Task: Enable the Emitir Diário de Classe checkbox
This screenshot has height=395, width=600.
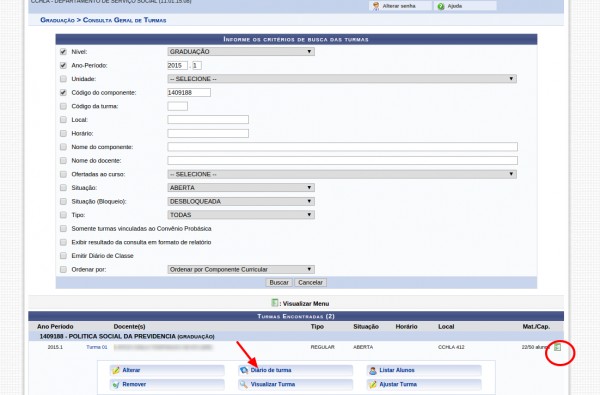Action: pyautogui.click(x=63, y=256)
